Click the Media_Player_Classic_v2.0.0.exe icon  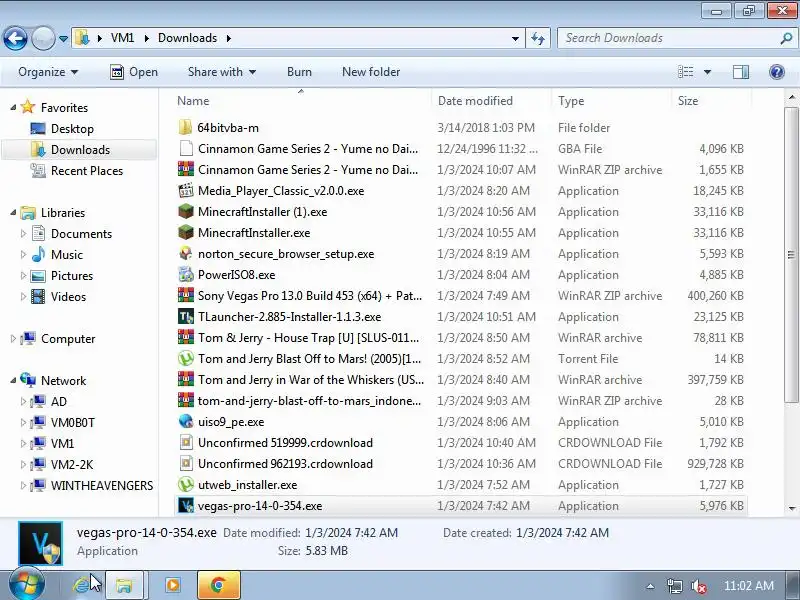pyautogui.click(x=186, y=190)
